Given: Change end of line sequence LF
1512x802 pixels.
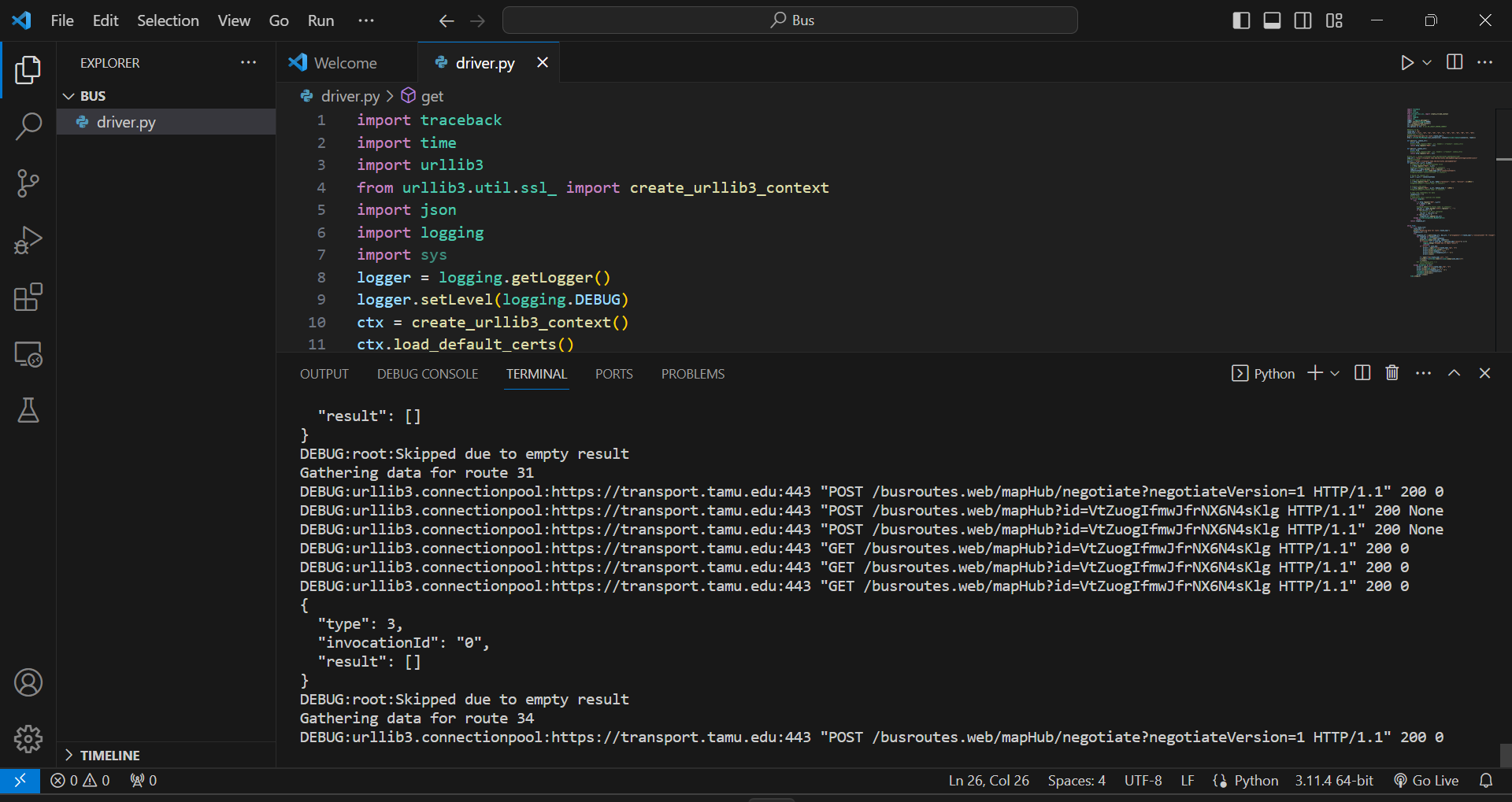Looking at the screenshot, I should click(1188, 780).
